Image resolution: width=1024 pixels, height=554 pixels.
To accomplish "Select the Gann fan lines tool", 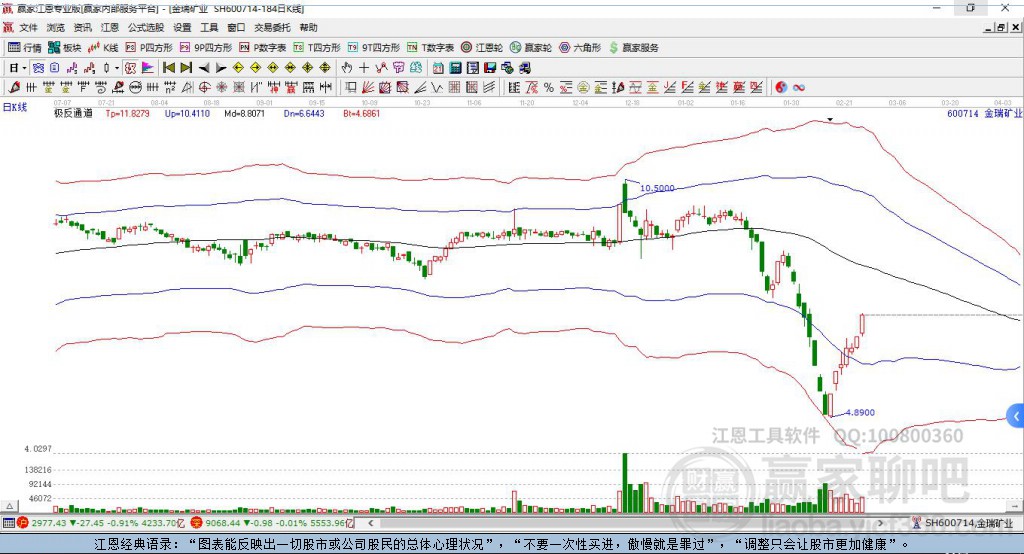I will pos(368,88).
